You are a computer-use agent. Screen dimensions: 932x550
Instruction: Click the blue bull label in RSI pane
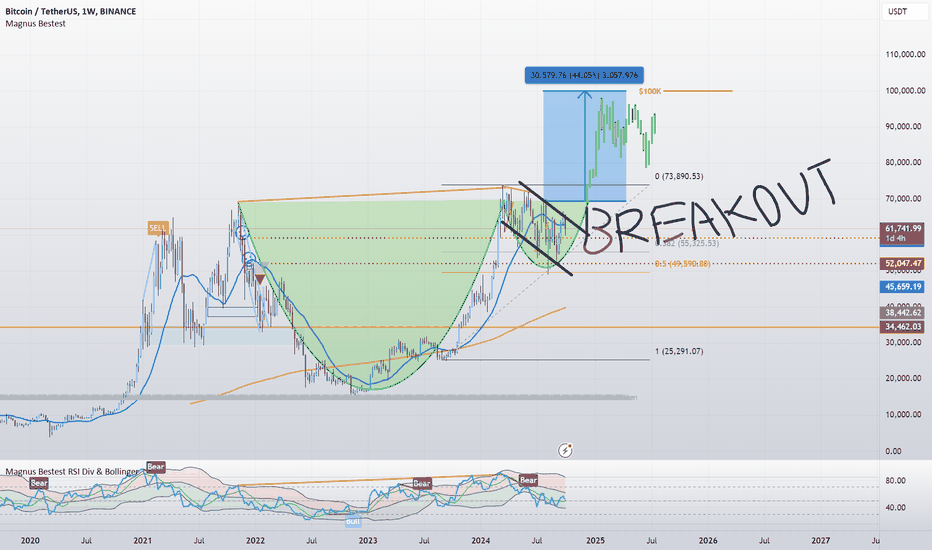353,521
